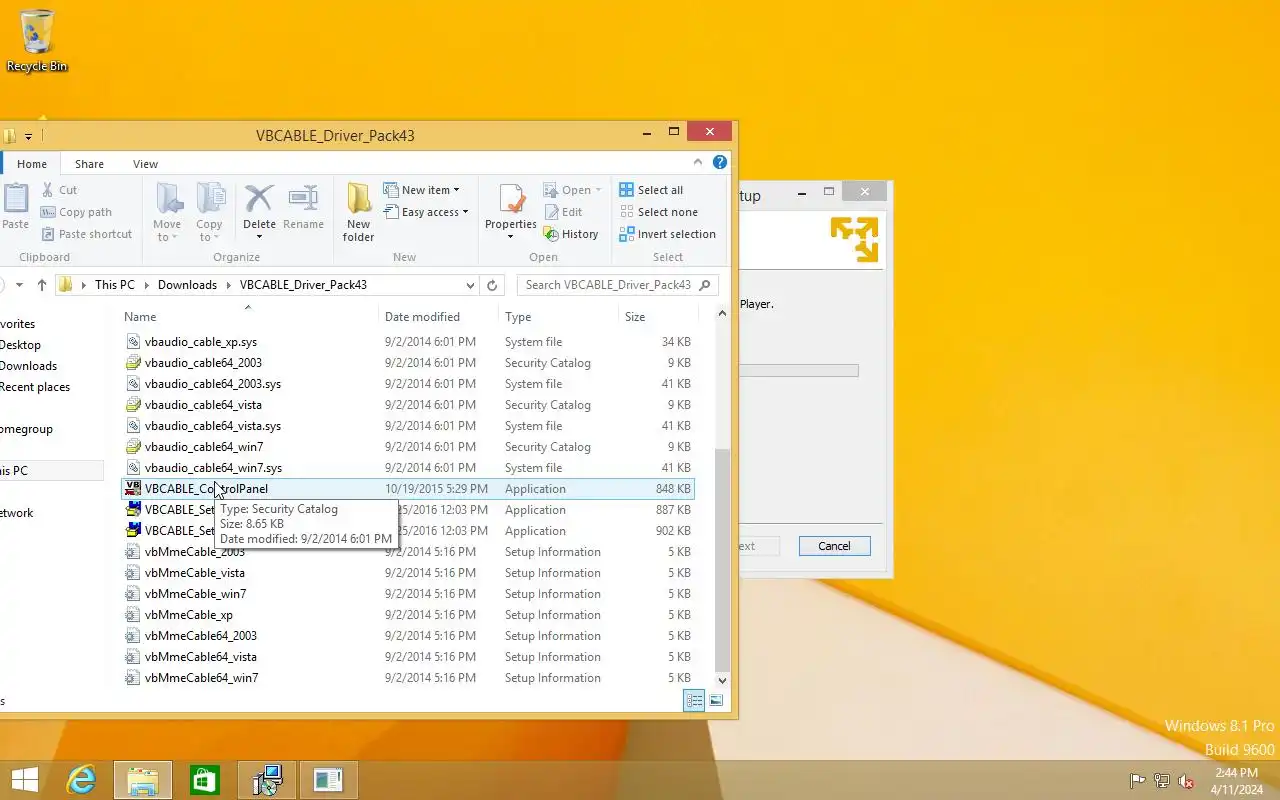Select vbaudio_cable64_win7.sys file
Viewport: 1280px width, 800px height.
pos(407,468)
